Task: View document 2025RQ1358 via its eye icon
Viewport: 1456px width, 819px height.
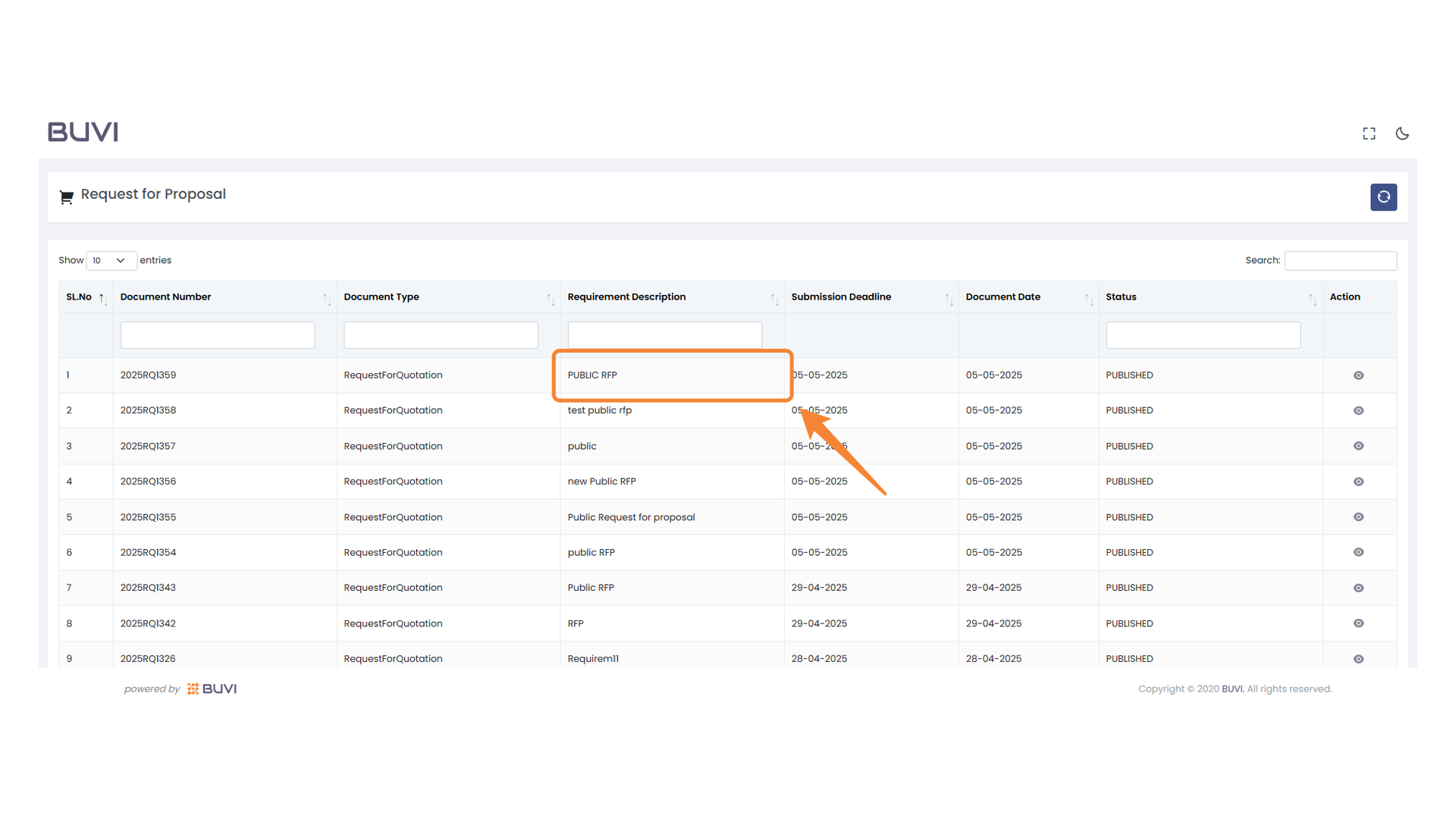Action: click(x=1358, y=410)
